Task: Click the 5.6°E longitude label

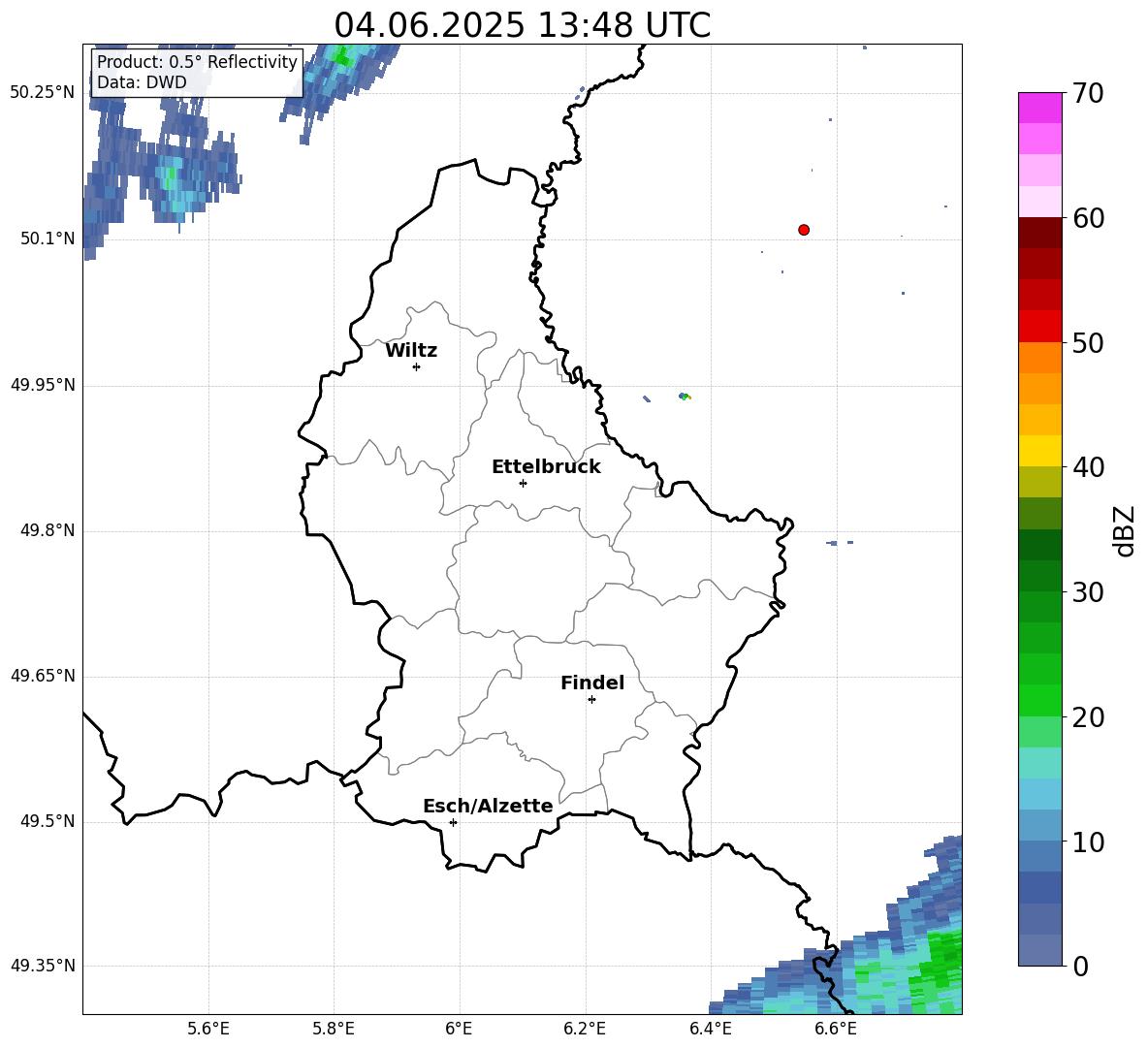Action: 208,1029
